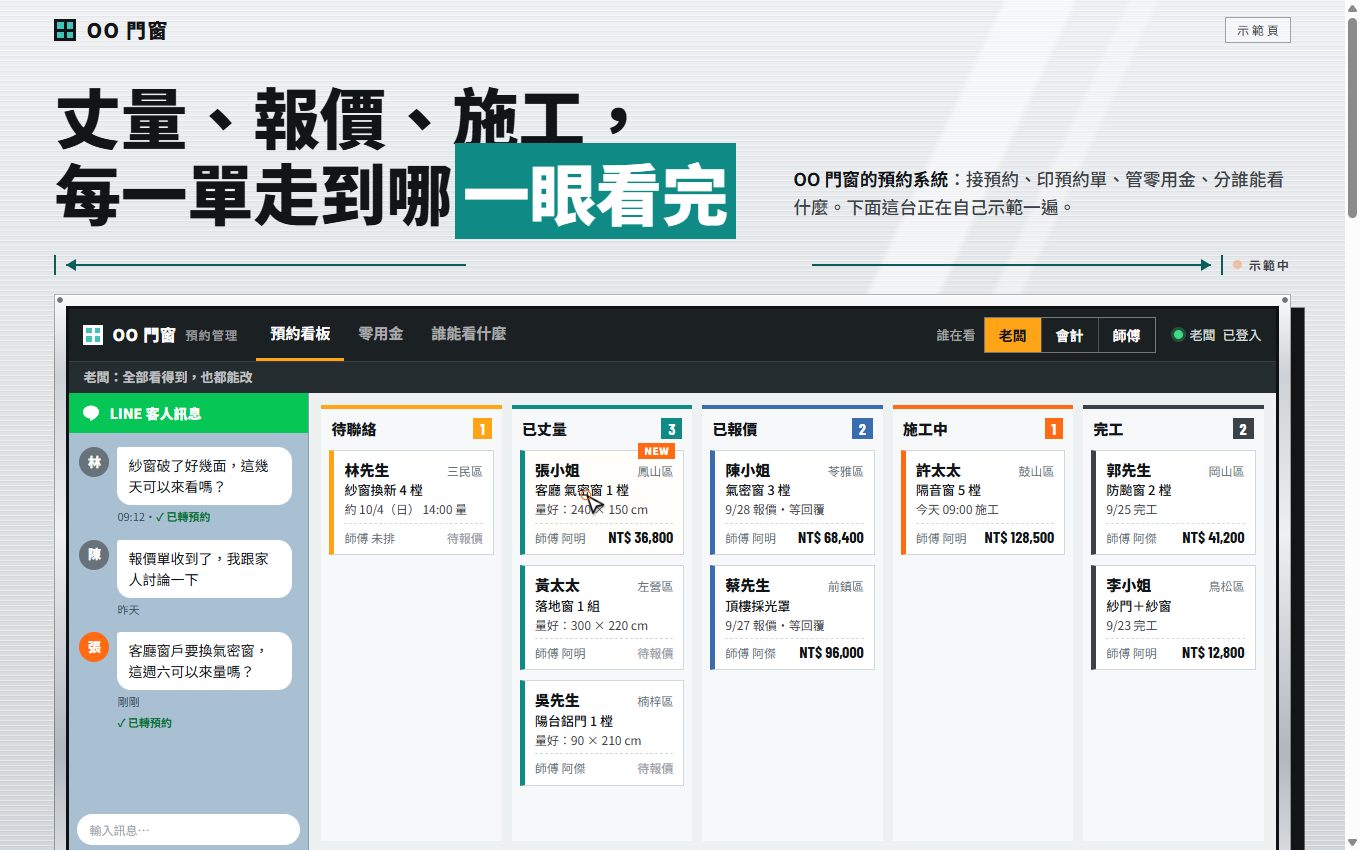Click the count badge on 已報價 column
This screenshot has height=850, width=1360.
tap(862, 430)
